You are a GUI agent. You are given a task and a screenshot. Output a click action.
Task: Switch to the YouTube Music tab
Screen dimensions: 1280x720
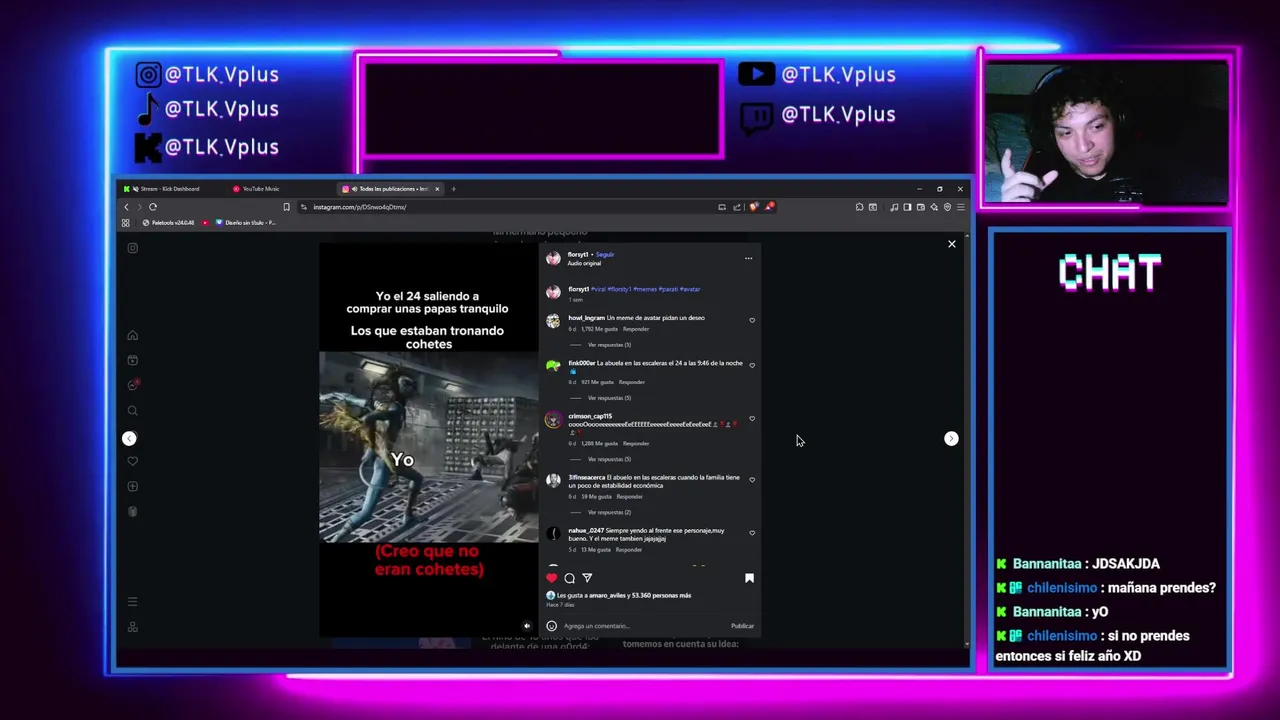point(261,189)
